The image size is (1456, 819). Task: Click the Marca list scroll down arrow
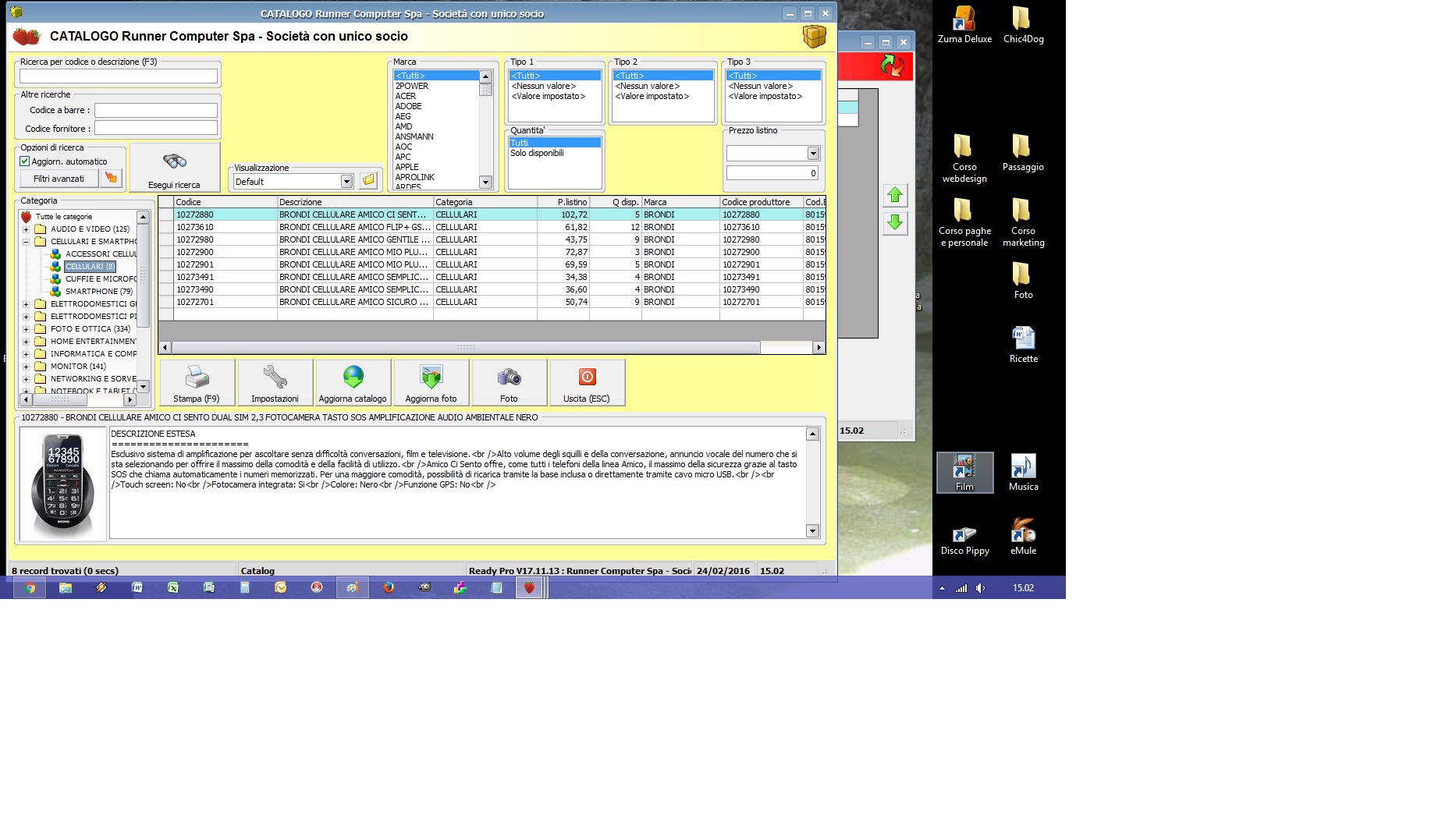point(485,183)
